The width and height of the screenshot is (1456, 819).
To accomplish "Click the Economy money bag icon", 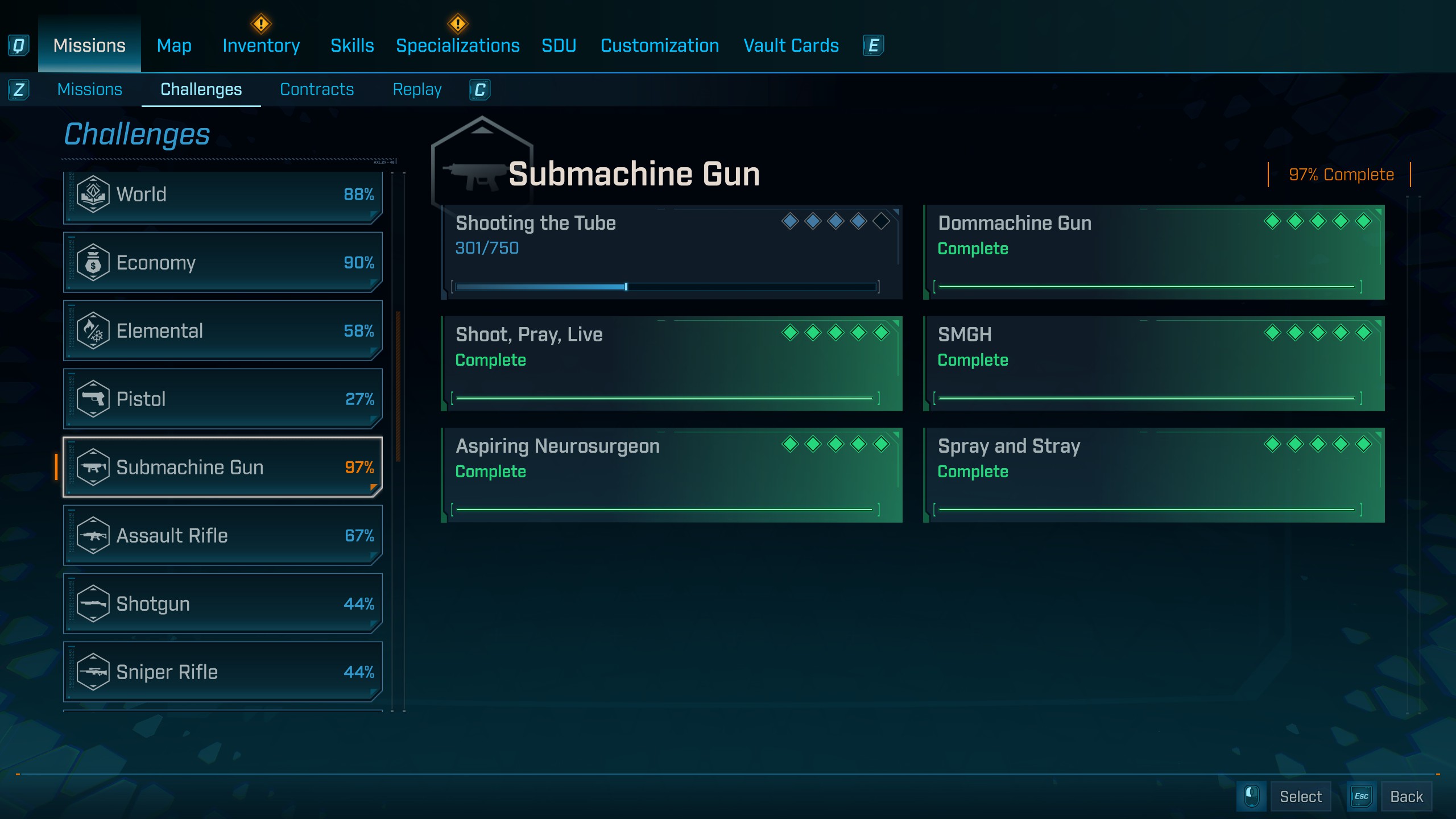I will [93, 263].
